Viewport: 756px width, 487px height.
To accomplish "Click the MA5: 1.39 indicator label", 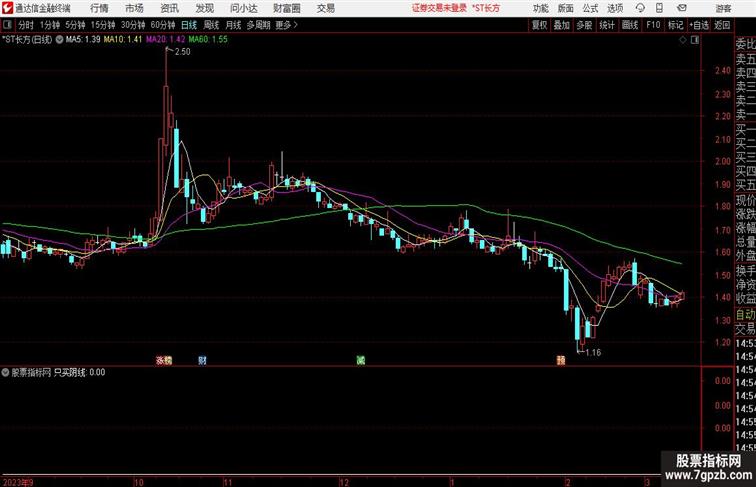I will tap(82, 40).
